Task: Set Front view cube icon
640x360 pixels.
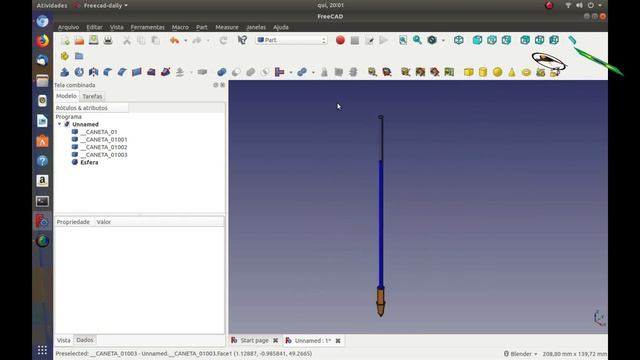Action: pos(477,40)
